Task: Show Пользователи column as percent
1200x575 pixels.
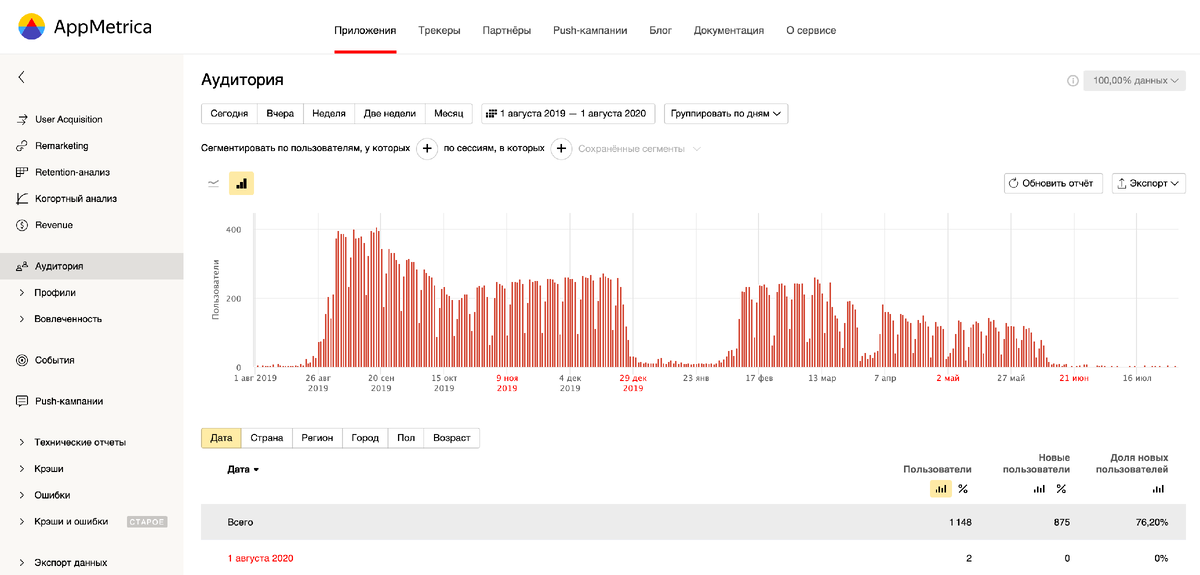Action: 963,489
